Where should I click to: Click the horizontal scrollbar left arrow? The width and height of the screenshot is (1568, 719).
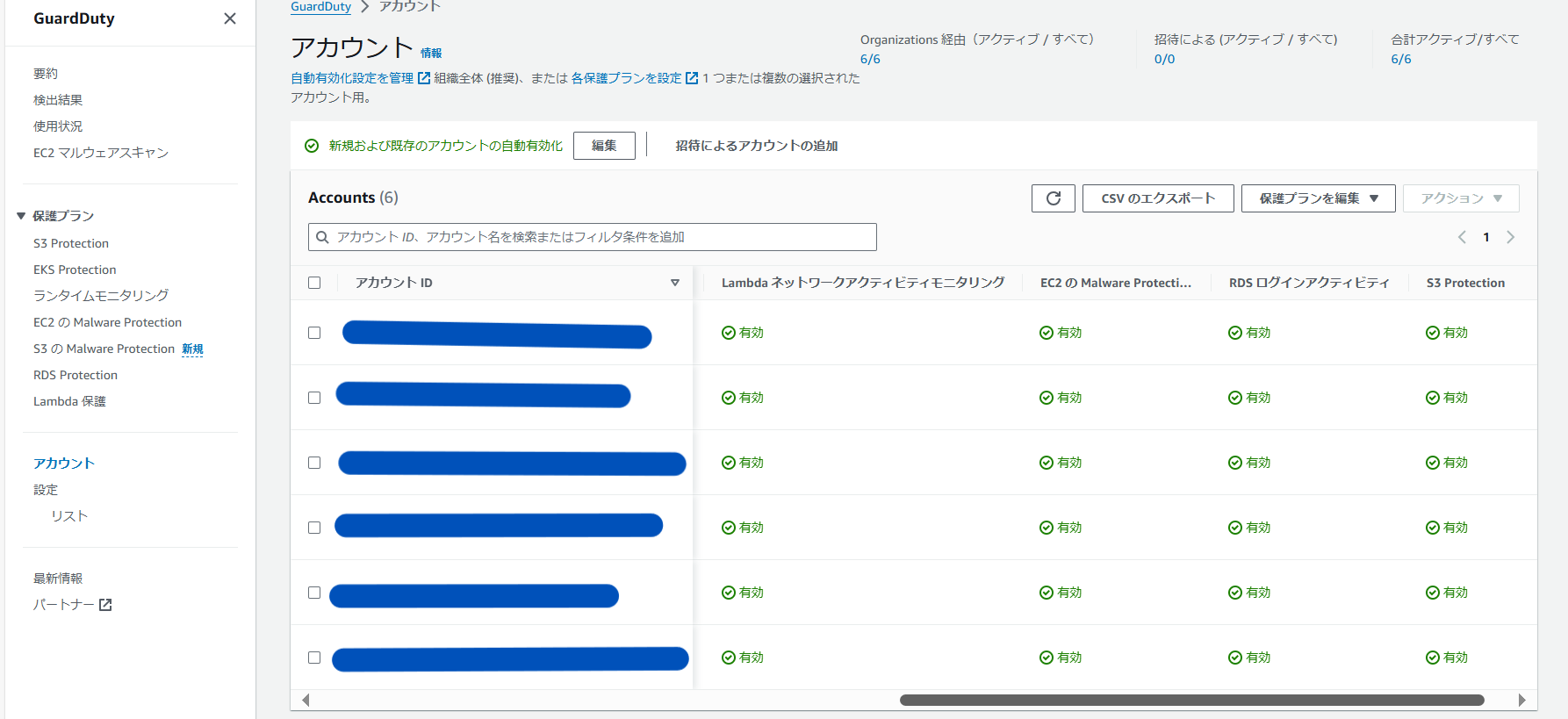tap(306, 700)
